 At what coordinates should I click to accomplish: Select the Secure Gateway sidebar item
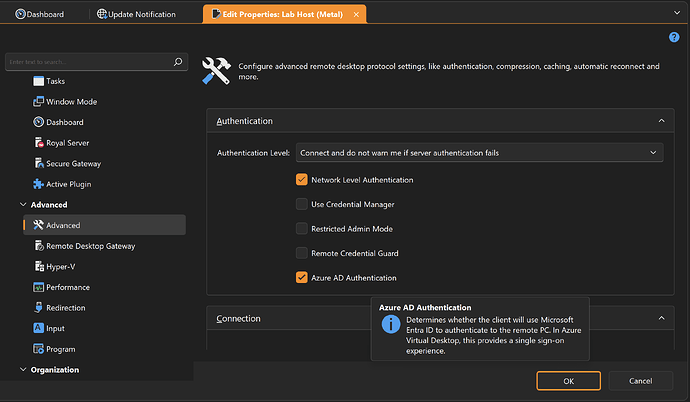(x=73, y=163)
